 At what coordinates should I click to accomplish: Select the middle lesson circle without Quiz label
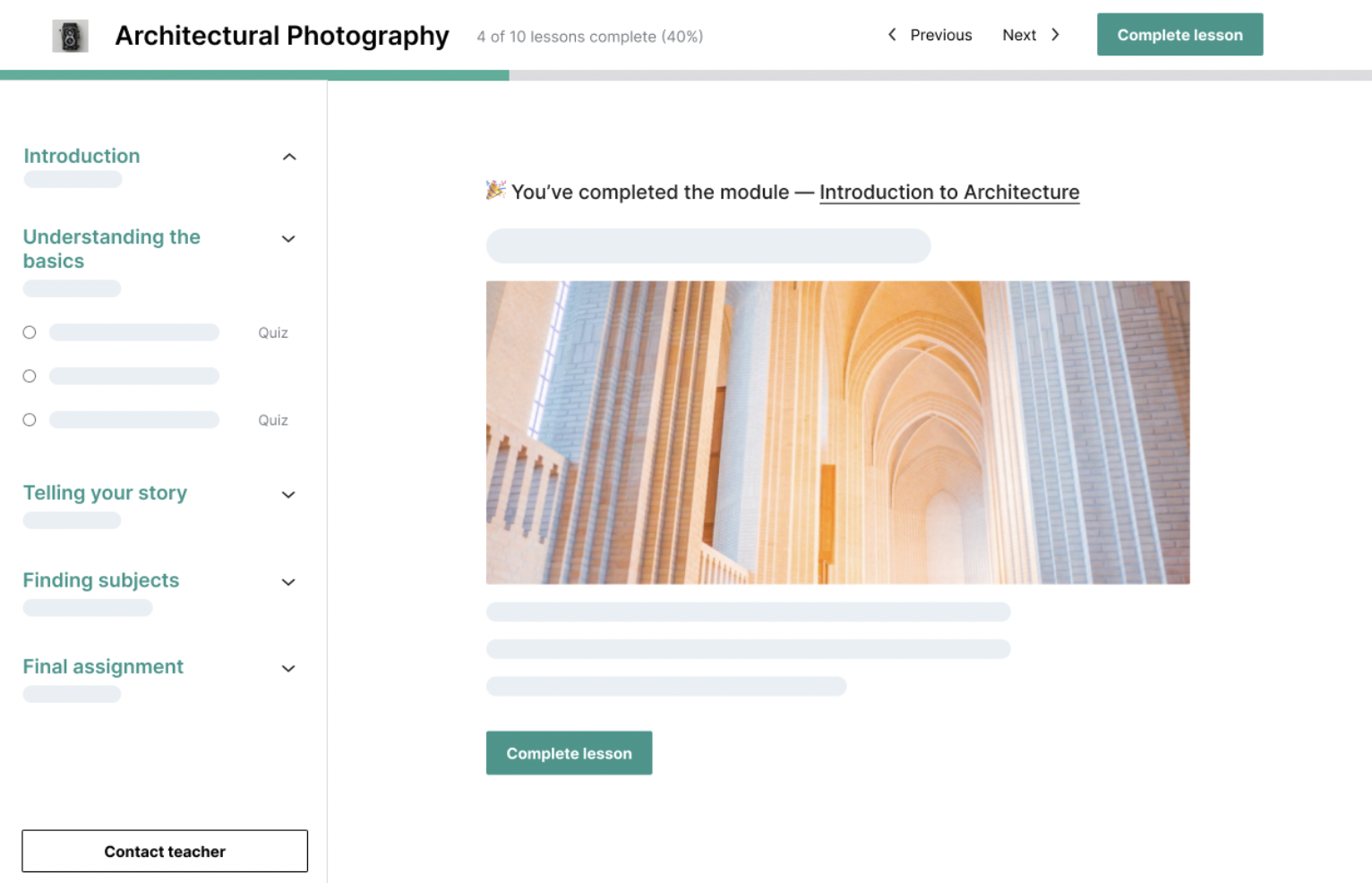click(30, 376)
